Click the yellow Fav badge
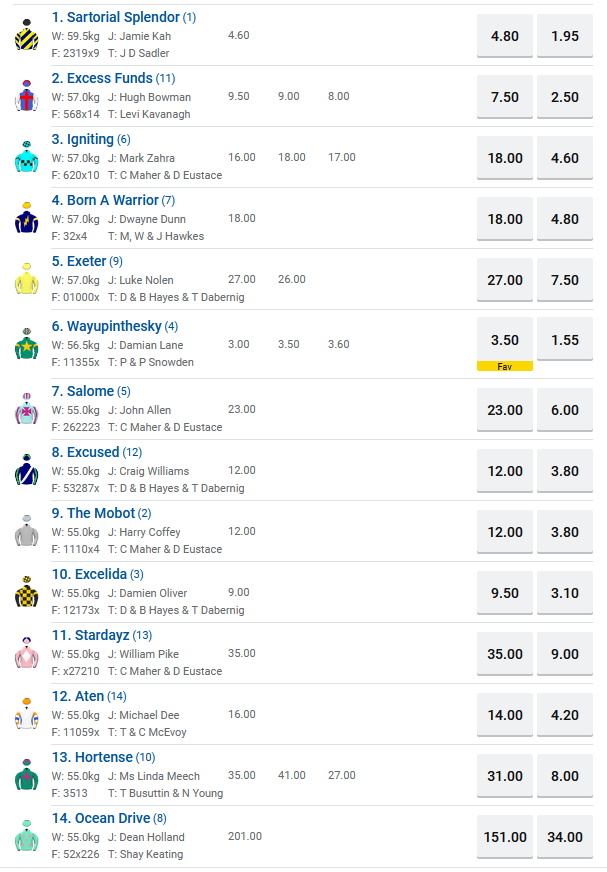607x872 pixels. pyautogui.click(x=505, y=366)
